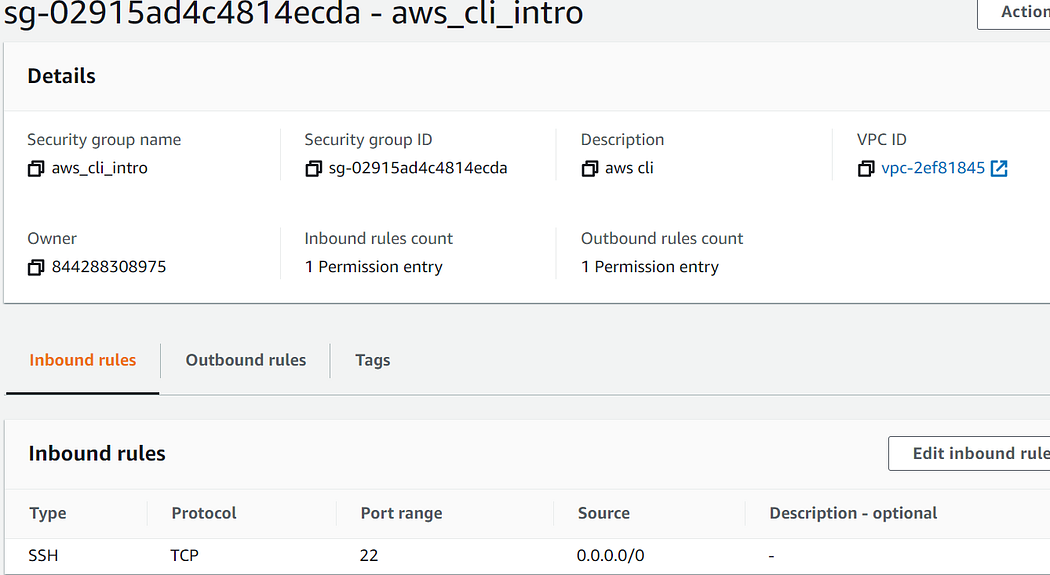1050x575 pixels.
Task: Copy the security group name aws_cli_intro
Action: pos(36,168)
